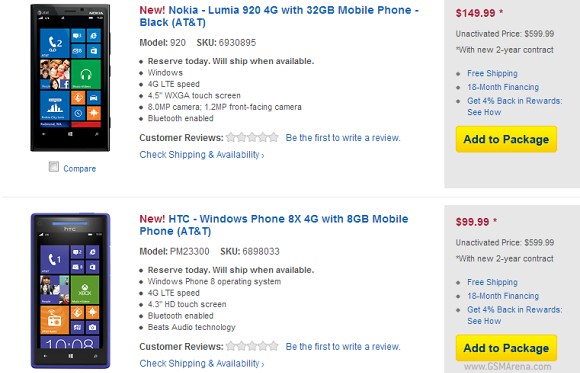Image resolution: width=580 pixels, height=373 pixels.
Task: Click the star rating for Nokia Lumia
Action: (252, 138)
